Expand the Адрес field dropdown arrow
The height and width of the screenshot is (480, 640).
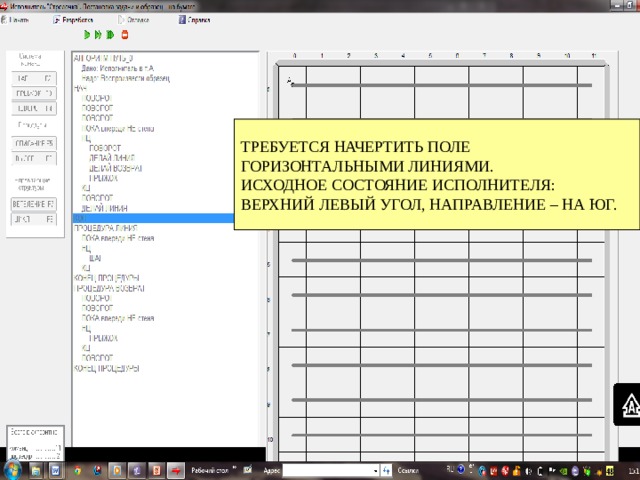376,471
